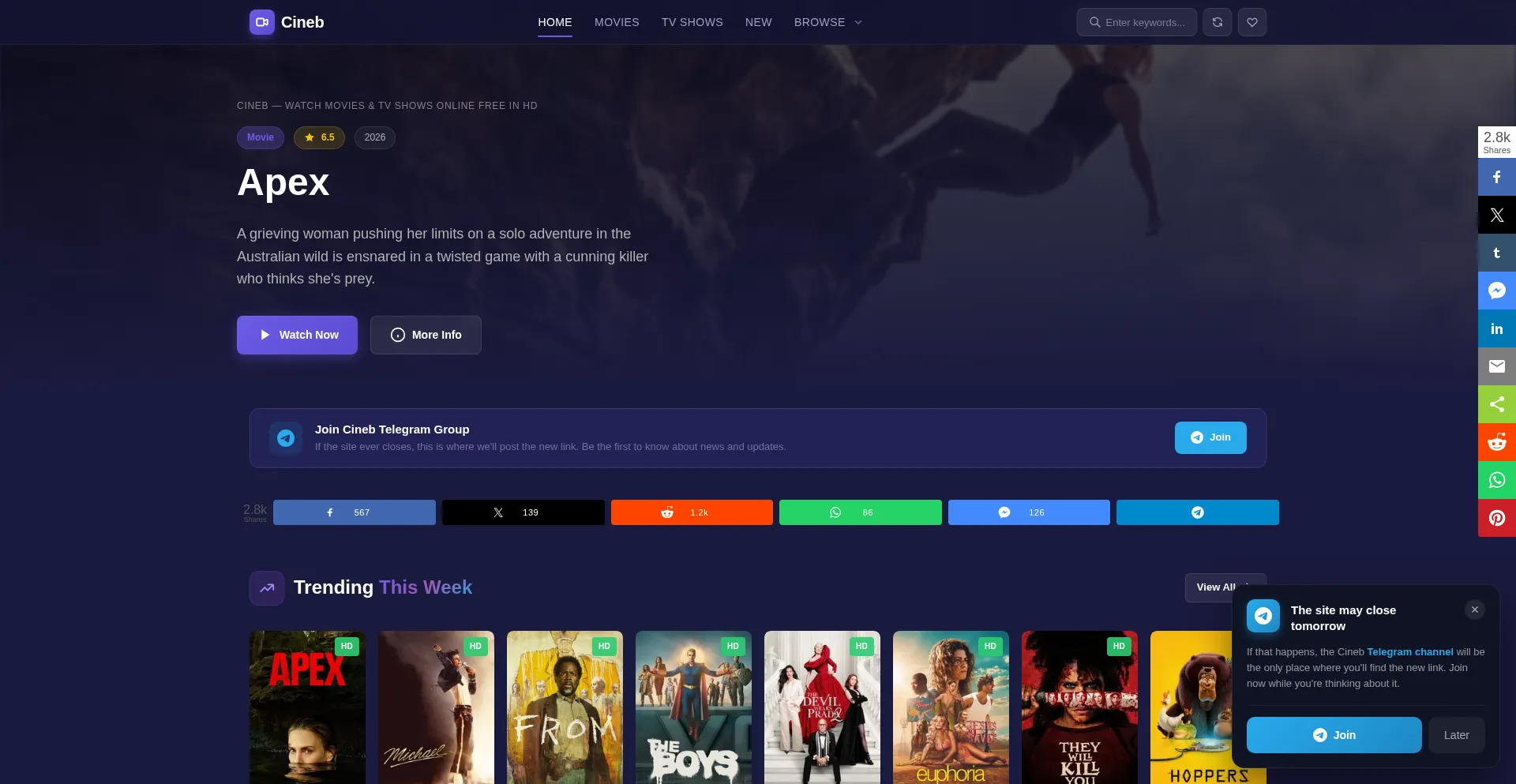Screen dimensions: 1516x784
Task: Open the Michael poster thumbnail
Action: [x=436, y=707]
